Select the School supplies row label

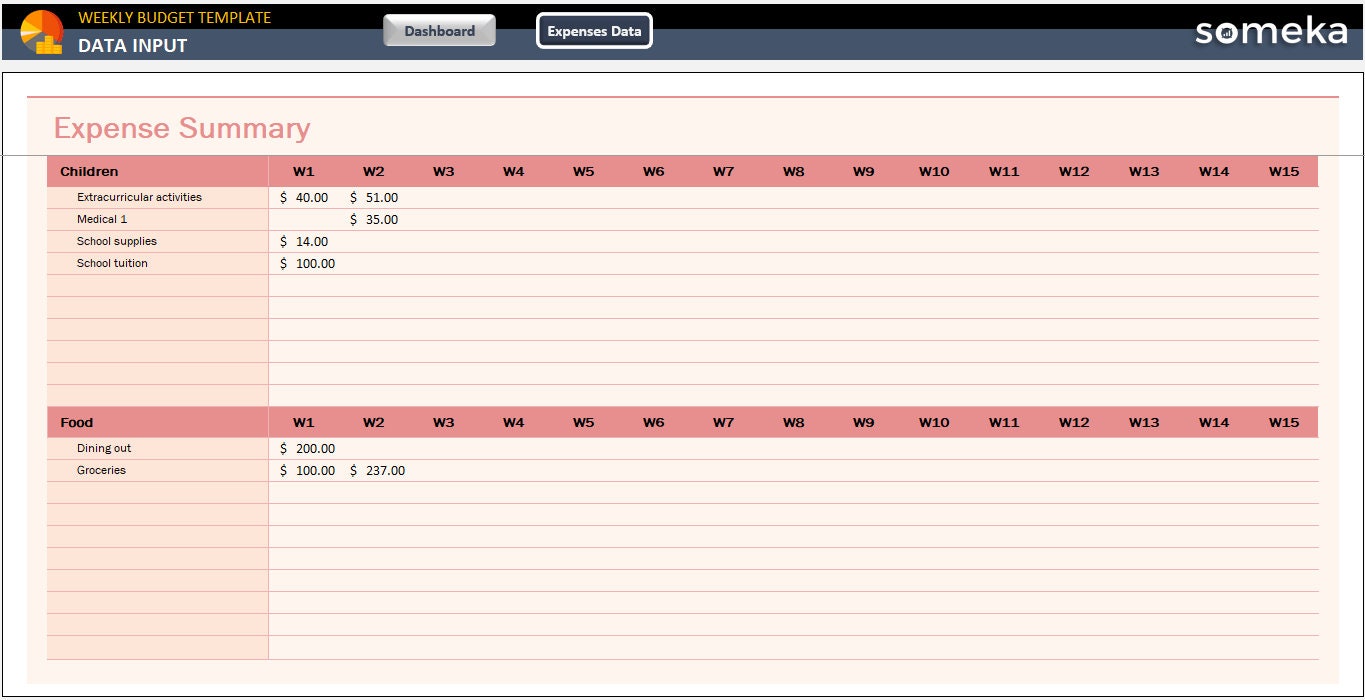[117, 241]
